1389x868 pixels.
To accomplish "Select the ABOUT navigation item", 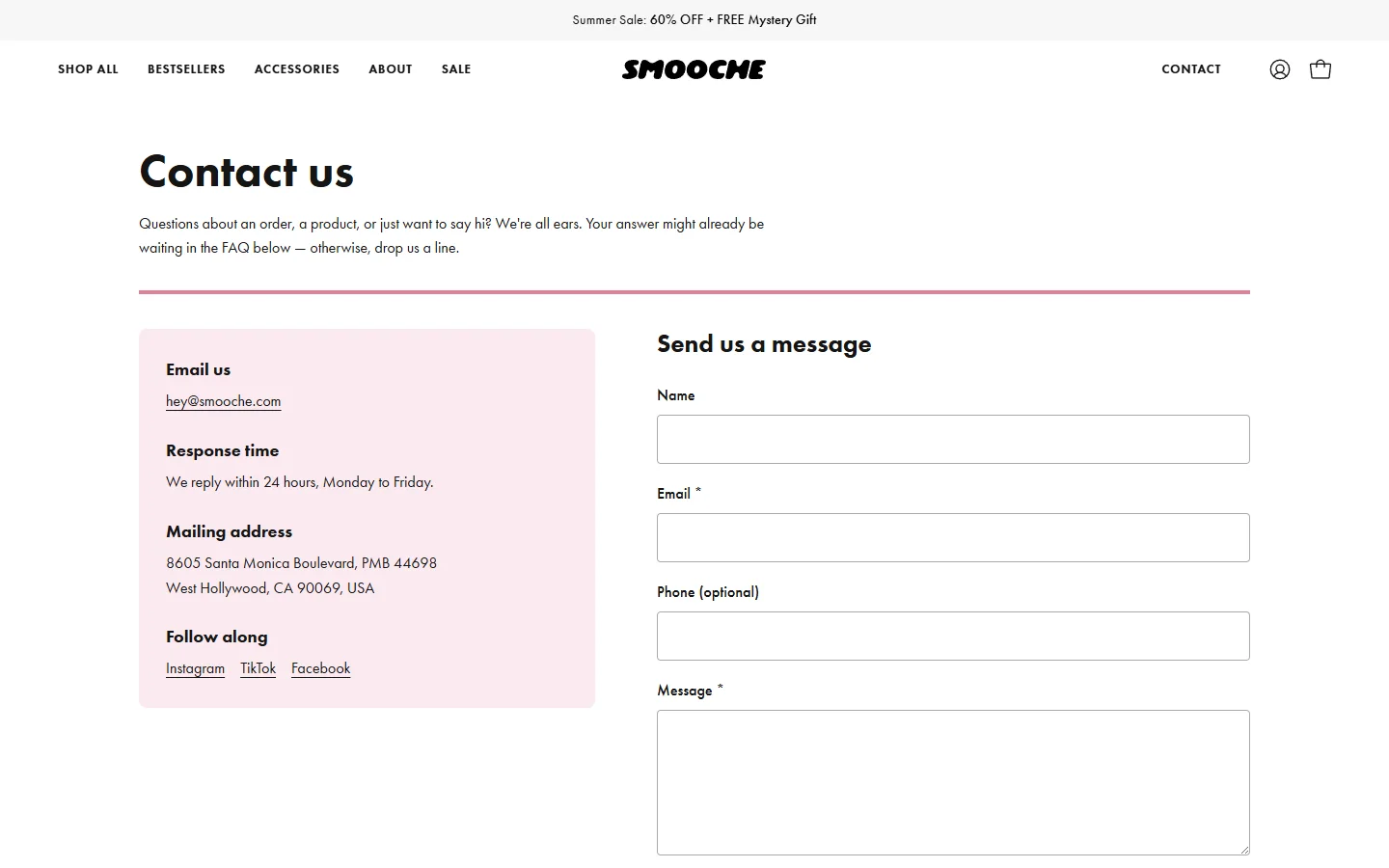I will (x=391, y=69).
